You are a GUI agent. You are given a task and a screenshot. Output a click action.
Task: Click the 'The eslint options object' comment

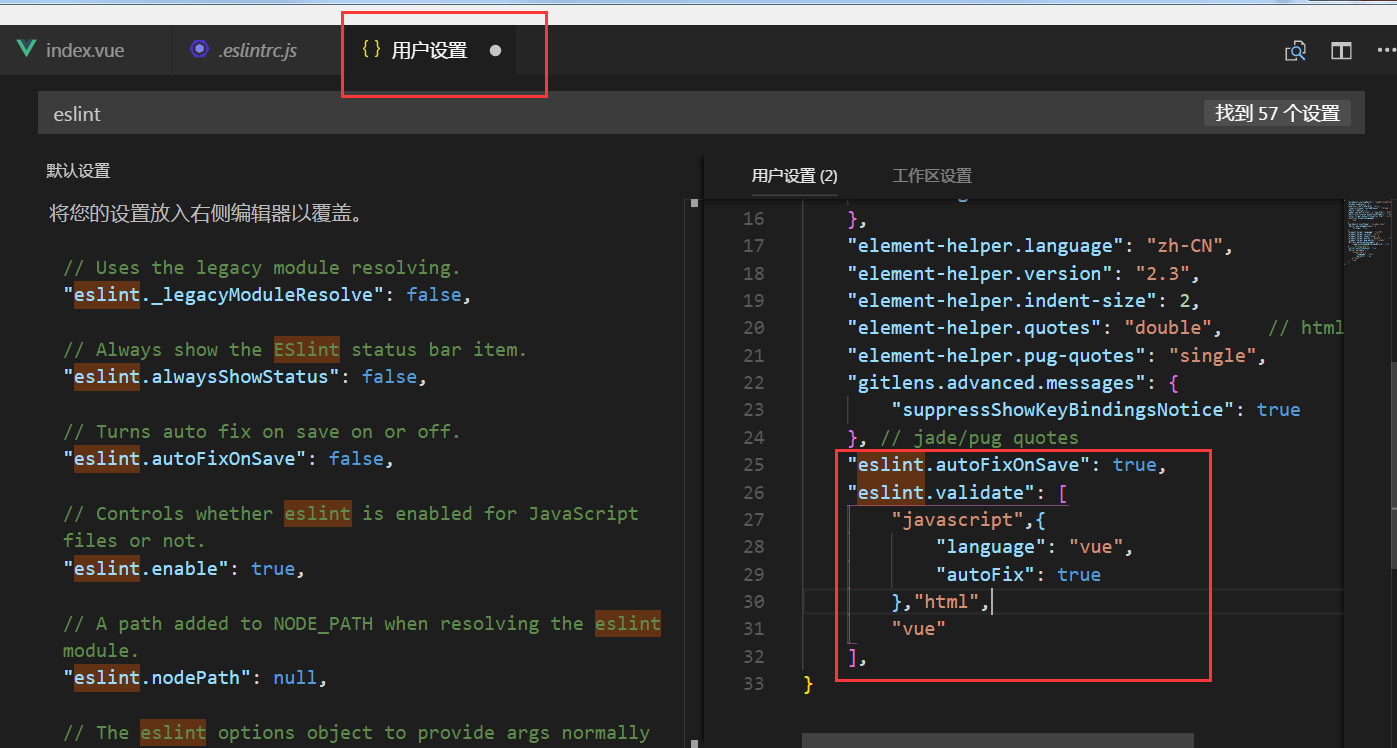coord(356,732)
